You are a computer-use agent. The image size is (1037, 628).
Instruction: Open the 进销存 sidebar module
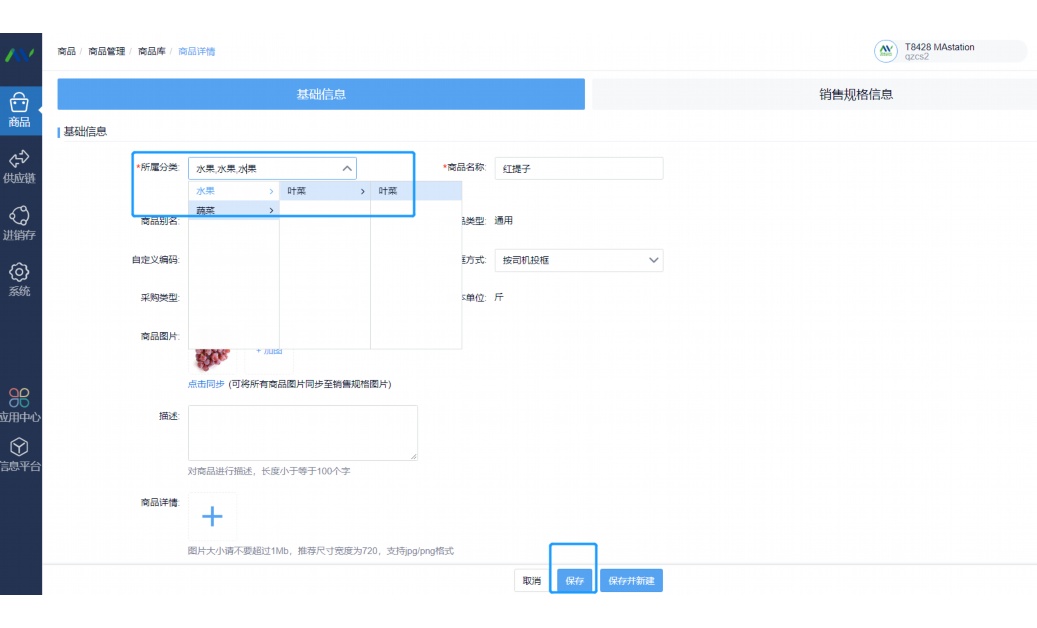tap(19, 223)
